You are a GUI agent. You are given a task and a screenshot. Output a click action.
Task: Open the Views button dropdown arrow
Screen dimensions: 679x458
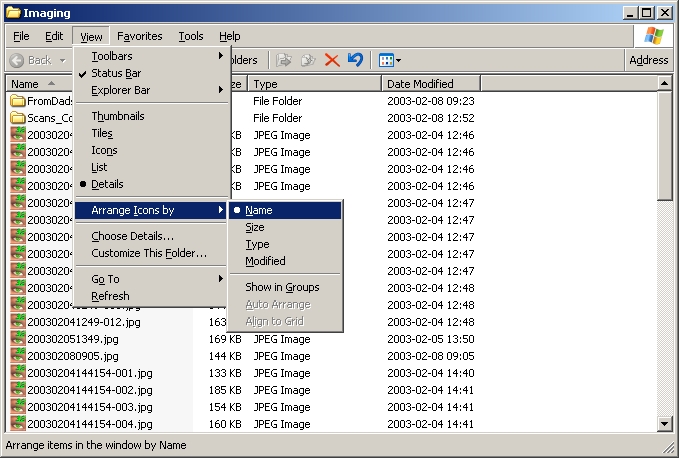click(x=399, y=61)
